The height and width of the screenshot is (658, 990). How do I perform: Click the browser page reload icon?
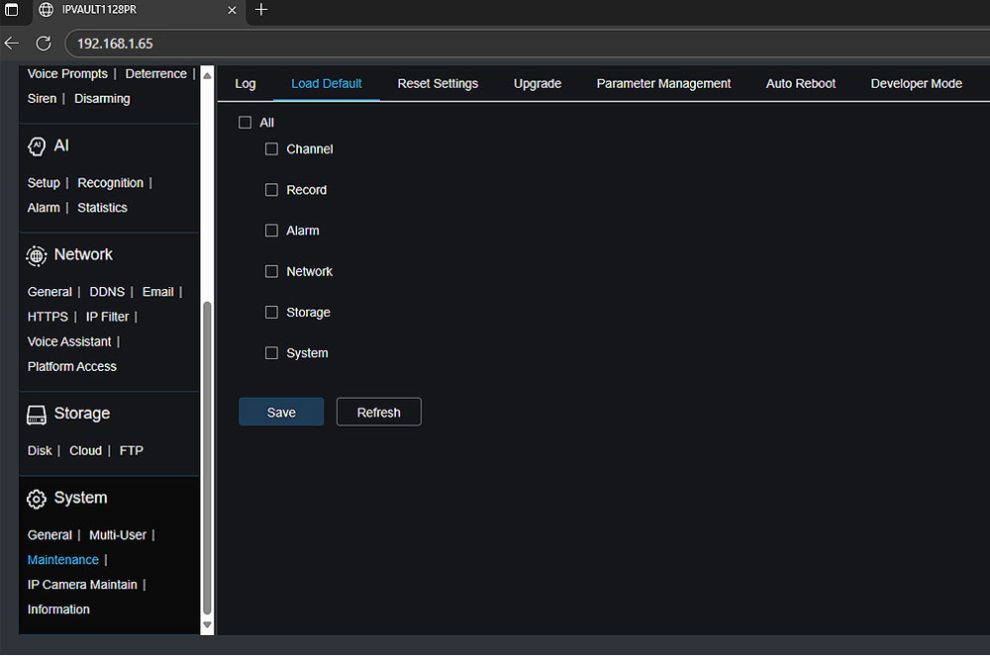tap(42, 44)
